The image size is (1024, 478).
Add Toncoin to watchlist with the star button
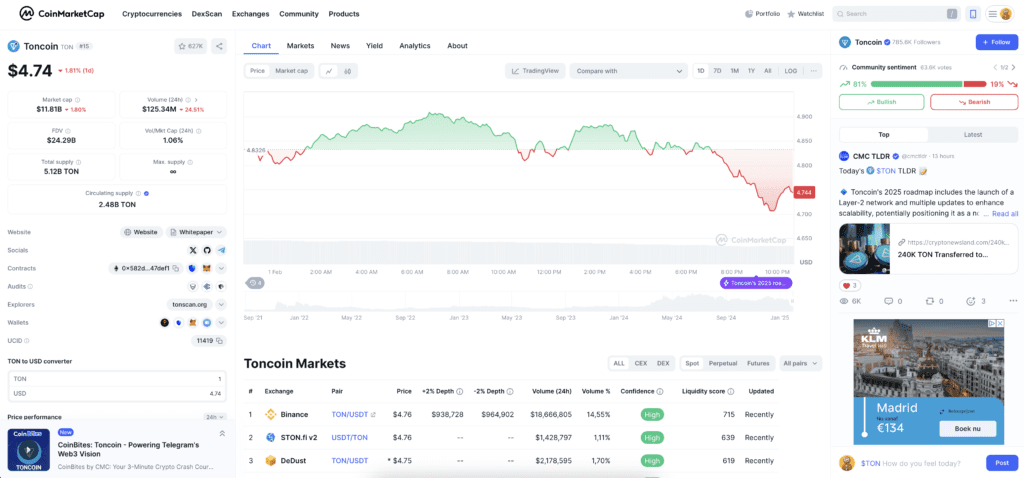[189, 46]
